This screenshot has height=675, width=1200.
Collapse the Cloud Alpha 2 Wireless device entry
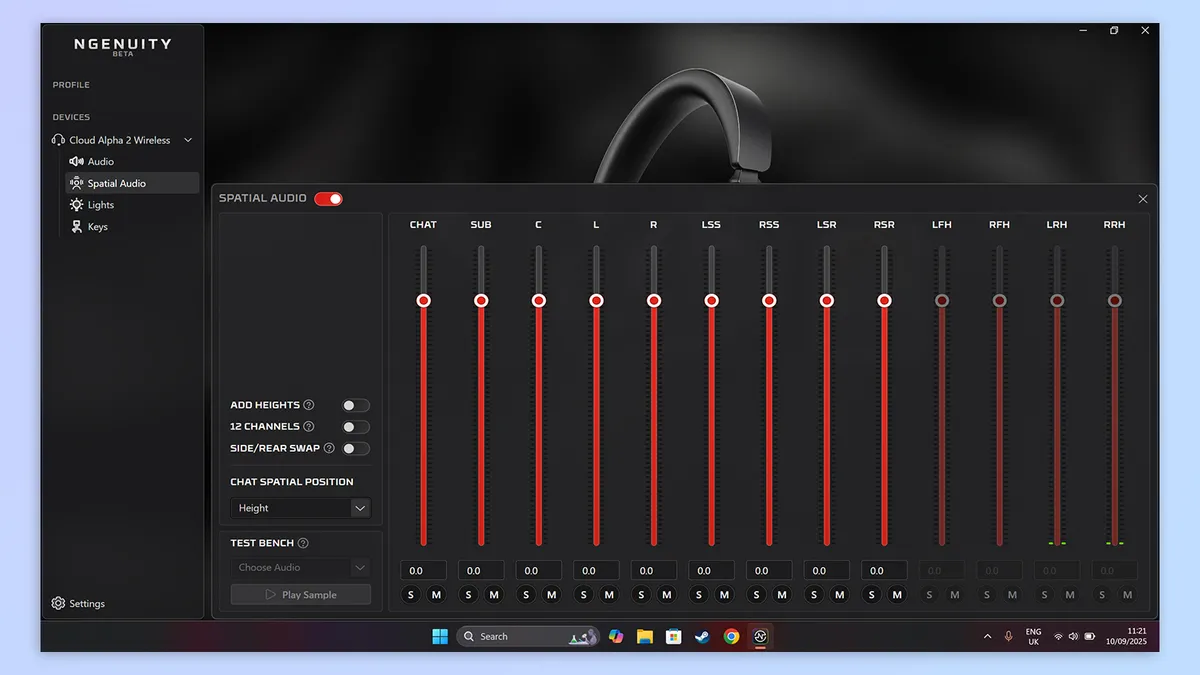187,140
